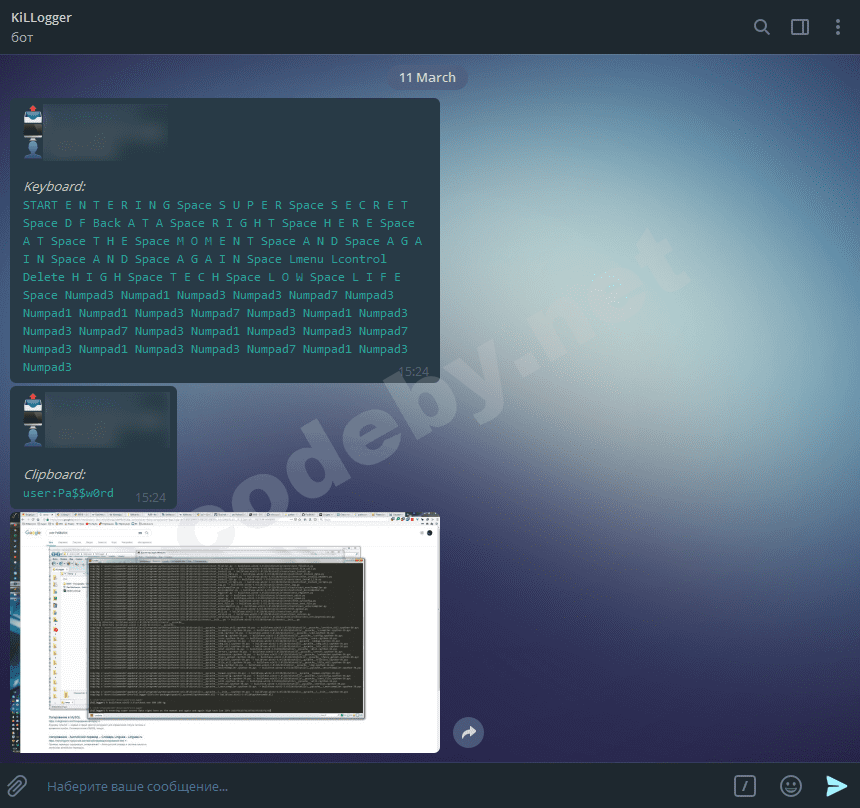
Task: Forward the screenshot with the share arrow
Action: tap(468, 732)
